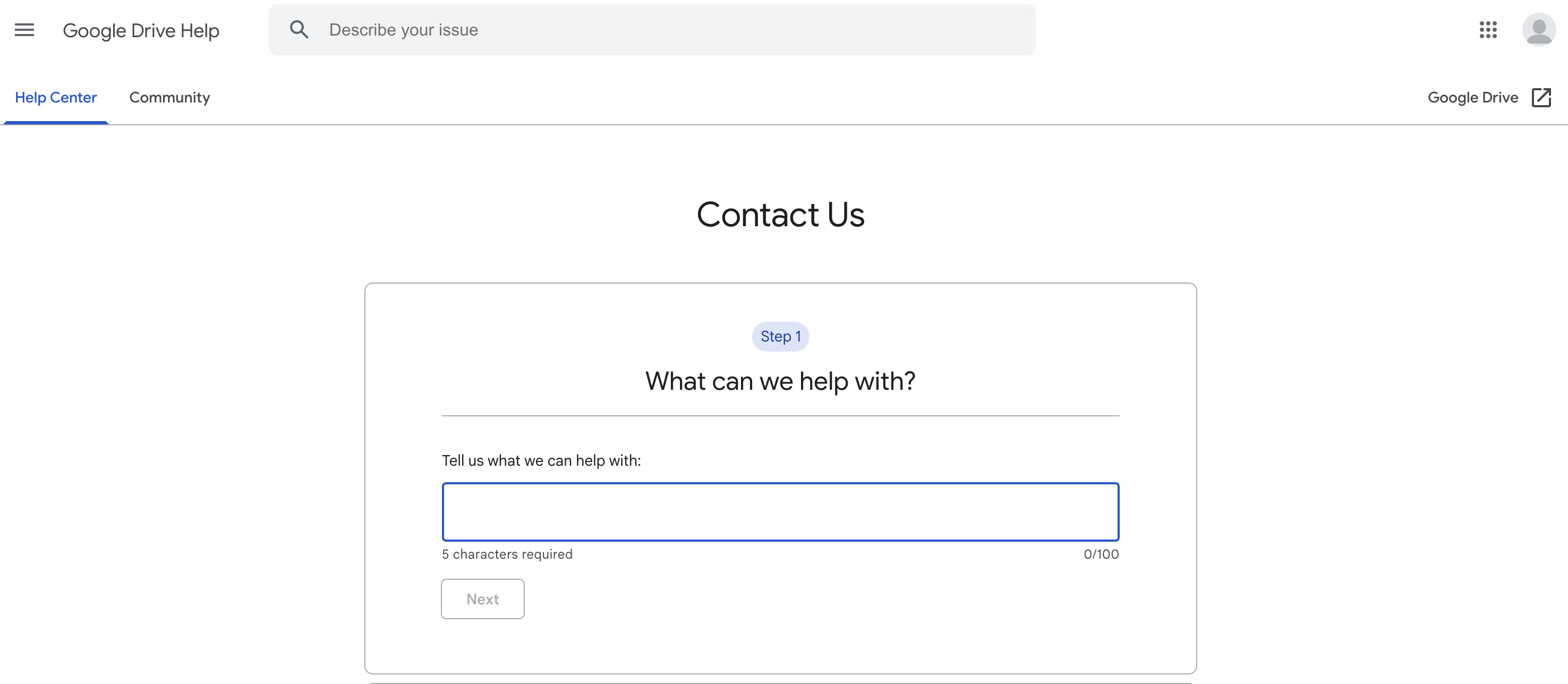Click the search magnifier icon
The height and width of the screenshot is (684, 1568).
(x=299, y=30)
